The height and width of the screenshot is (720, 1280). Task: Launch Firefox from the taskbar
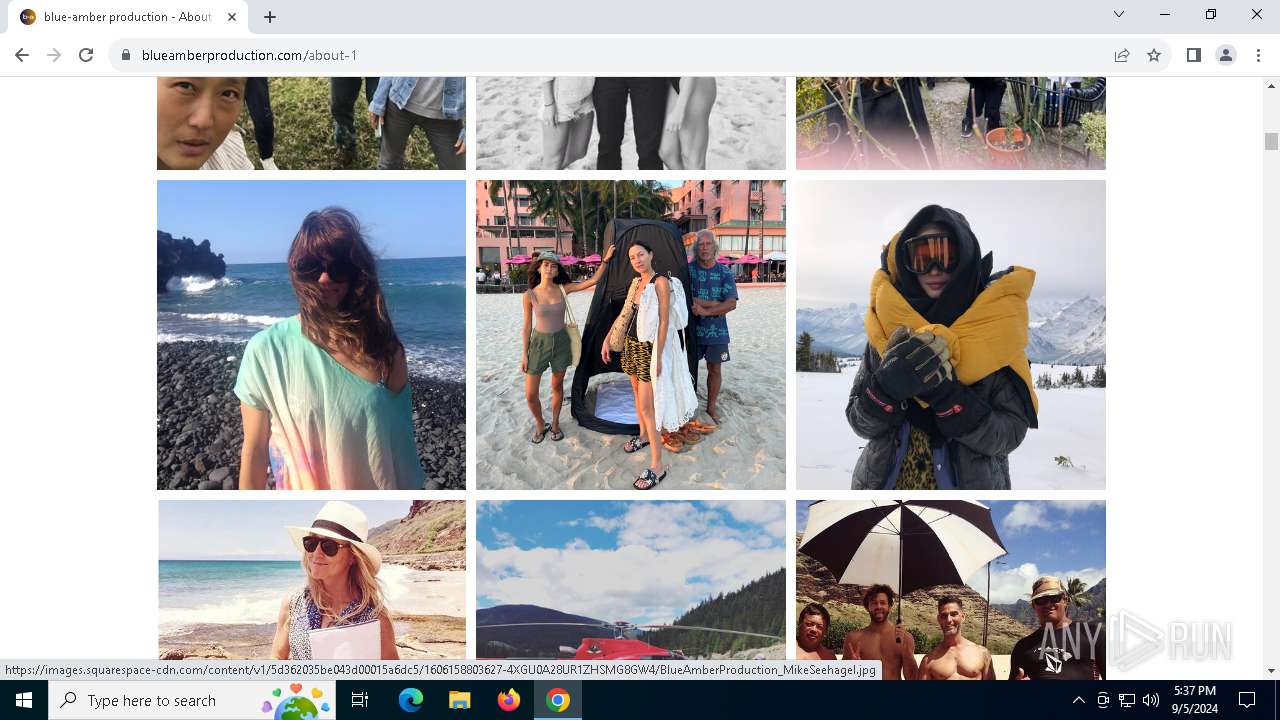[x=508, y=700]
